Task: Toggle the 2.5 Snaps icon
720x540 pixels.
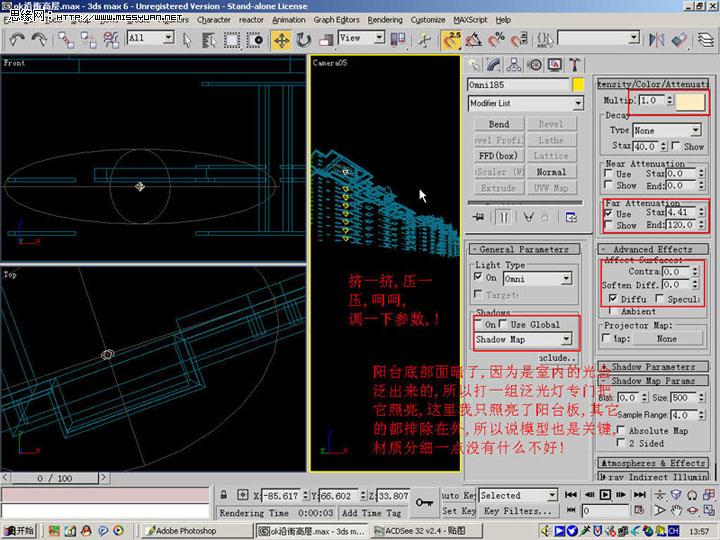Action: 450,40
